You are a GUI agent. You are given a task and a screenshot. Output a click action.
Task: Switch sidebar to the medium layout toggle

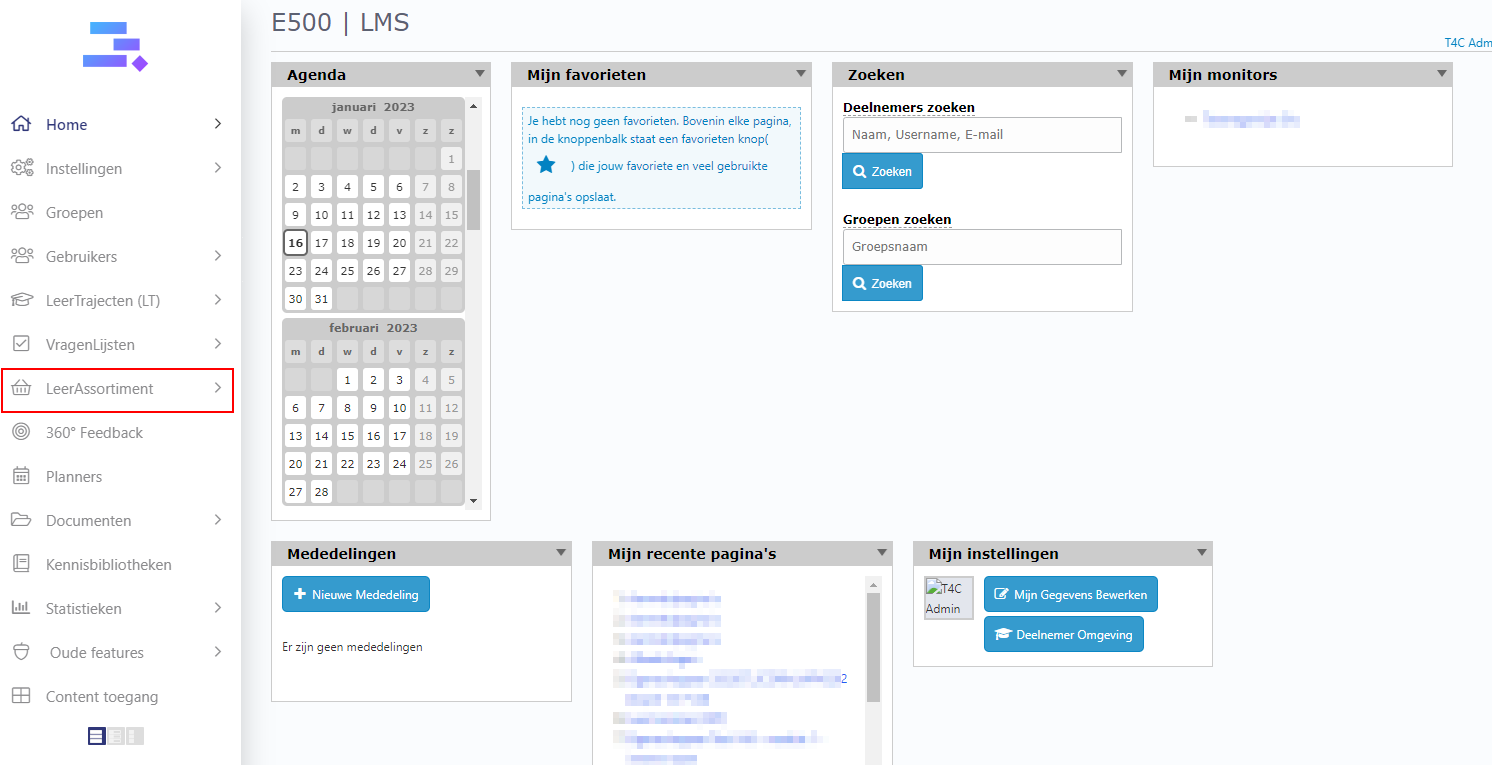[116, 736]
